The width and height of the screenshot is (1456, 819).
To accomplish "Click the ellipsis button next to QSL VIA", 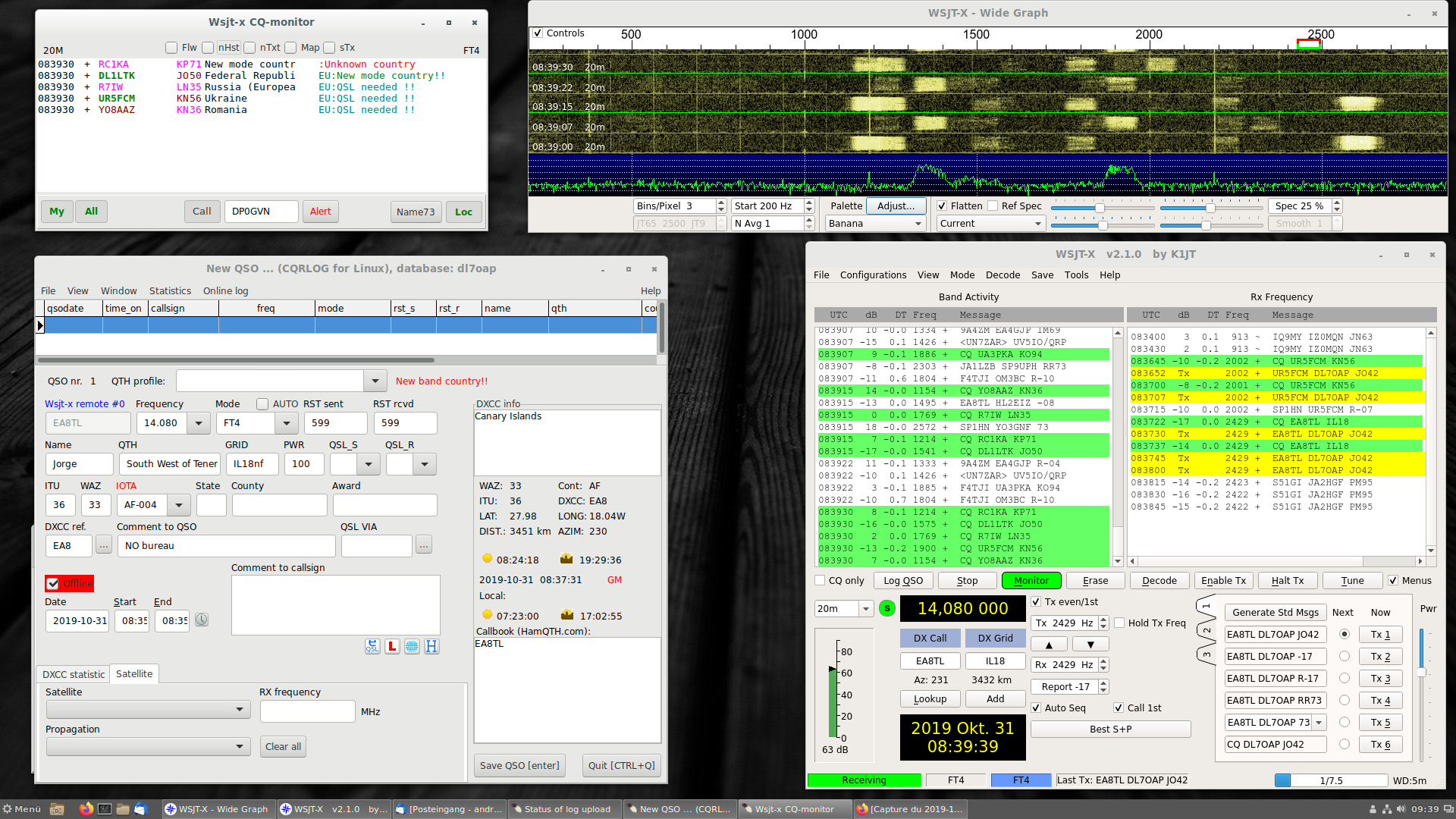I will pos(424,545).
